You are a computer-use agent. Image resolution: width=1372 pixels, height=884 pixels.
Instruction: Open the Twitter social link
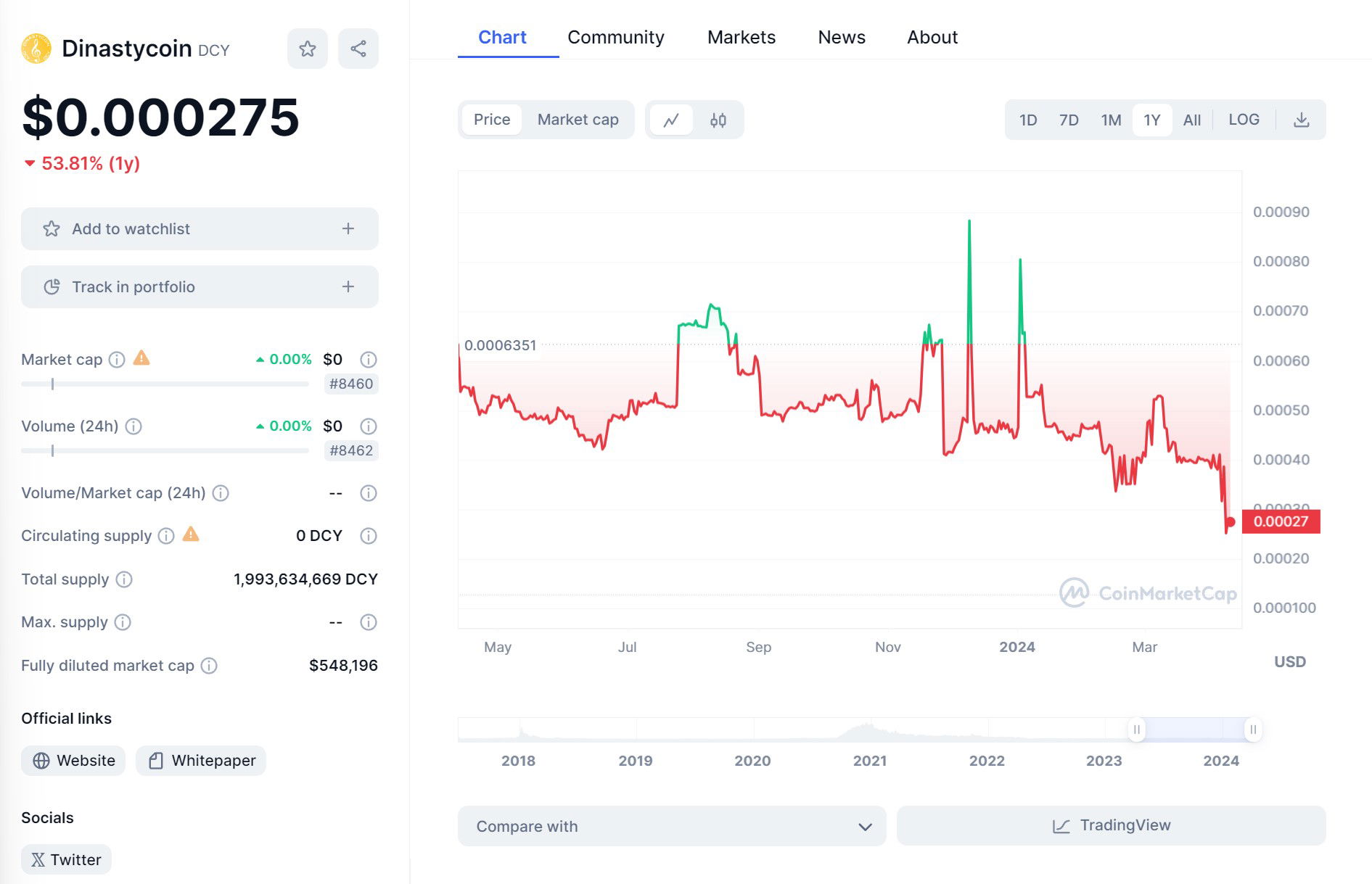pyautogui.click(x=66, y=859)
